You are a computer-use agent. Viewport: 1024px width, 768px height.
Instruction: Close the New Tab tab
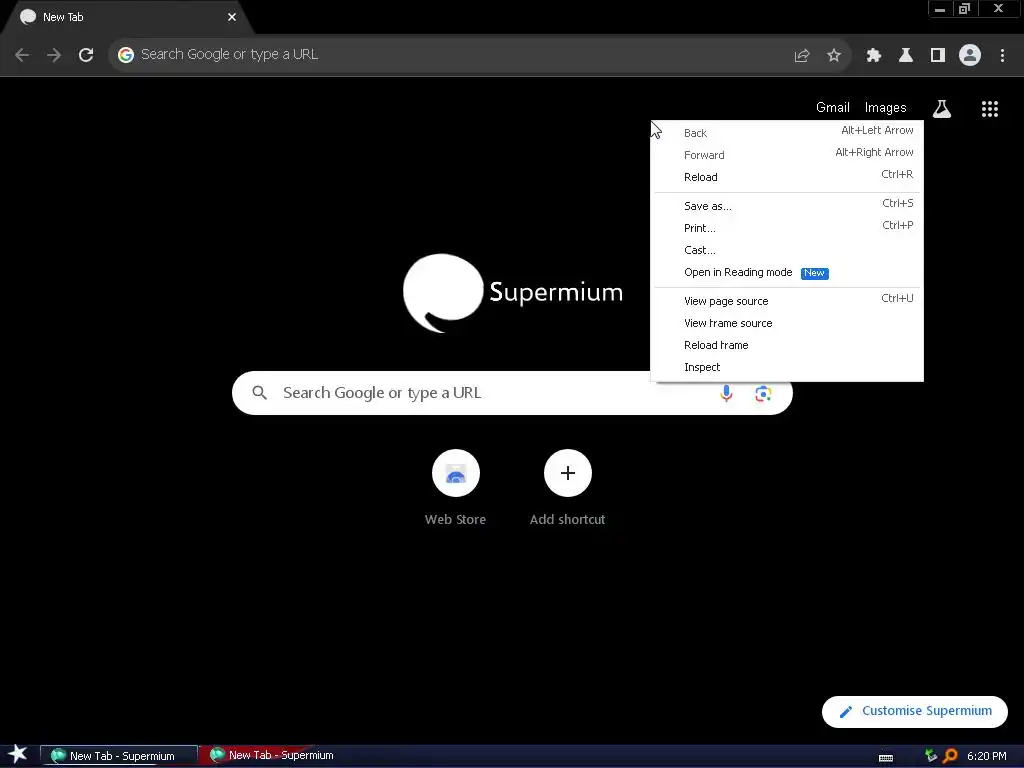(232, 17)
